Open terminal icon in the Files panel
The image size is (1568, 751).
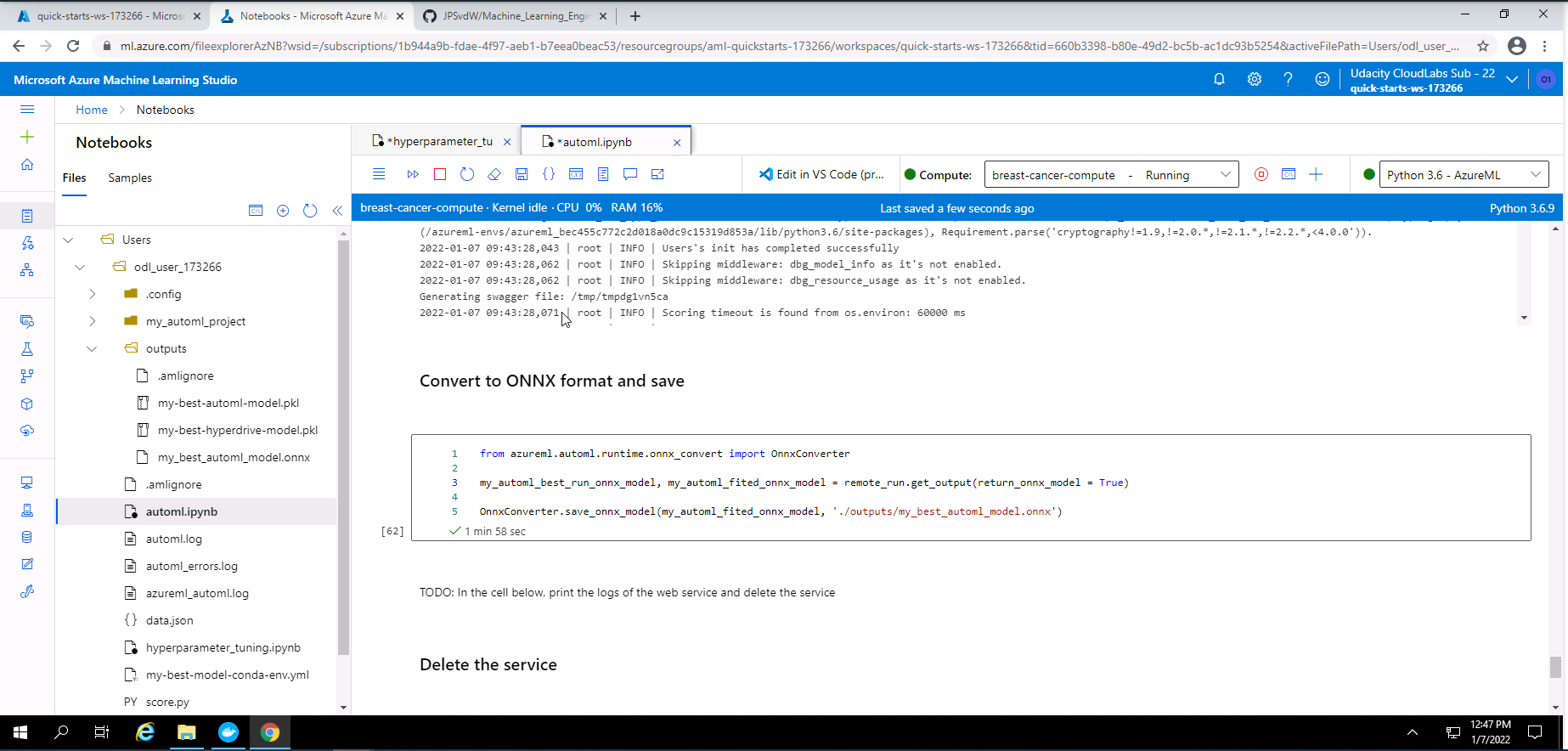pos(256,210)
